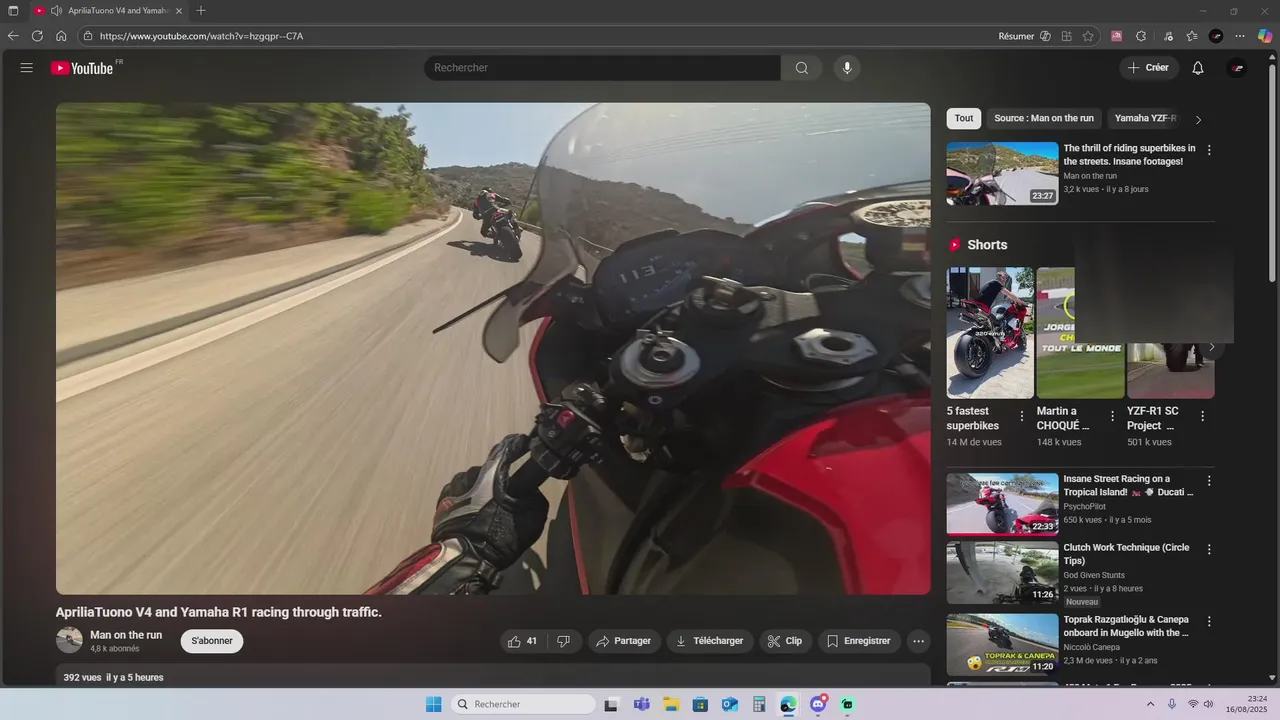Open Discord from taskbar
Viewport: 1280px width, 720px height.
point(818,704)
